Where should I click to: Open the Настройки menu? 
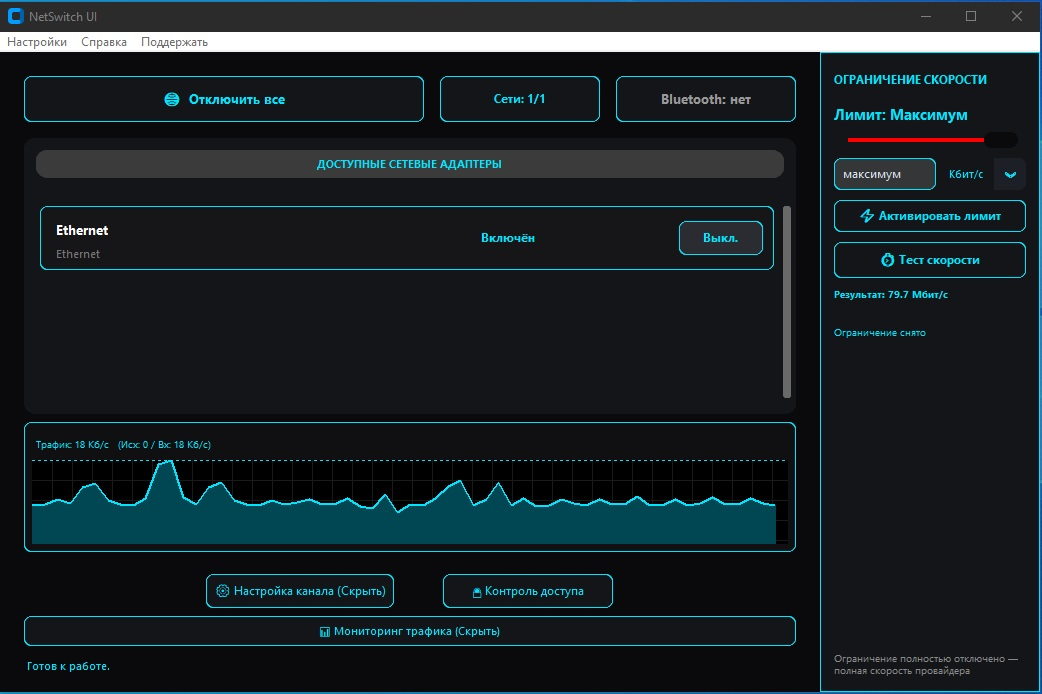pyautogui.click(x=37, y=42)
